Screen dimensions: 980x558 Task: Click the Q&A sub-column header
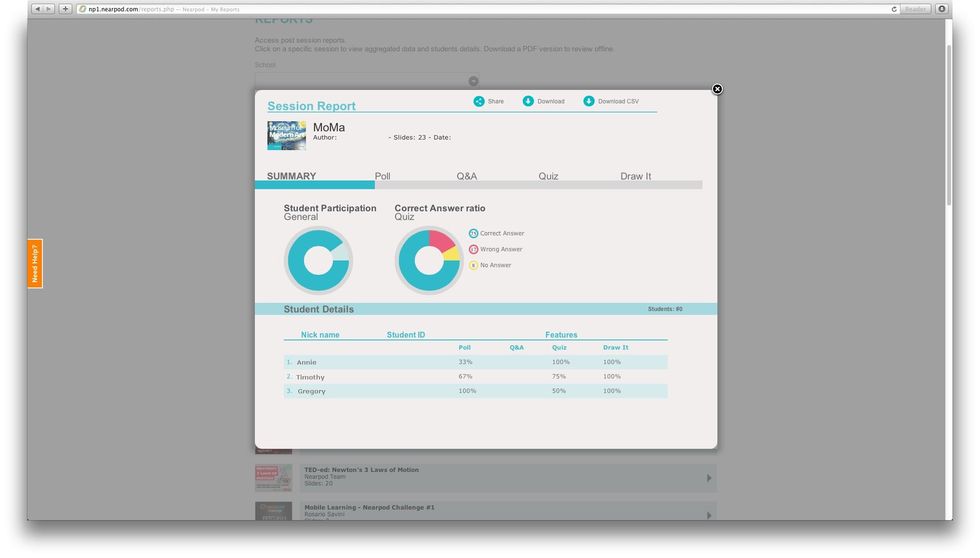coord(516,347)
